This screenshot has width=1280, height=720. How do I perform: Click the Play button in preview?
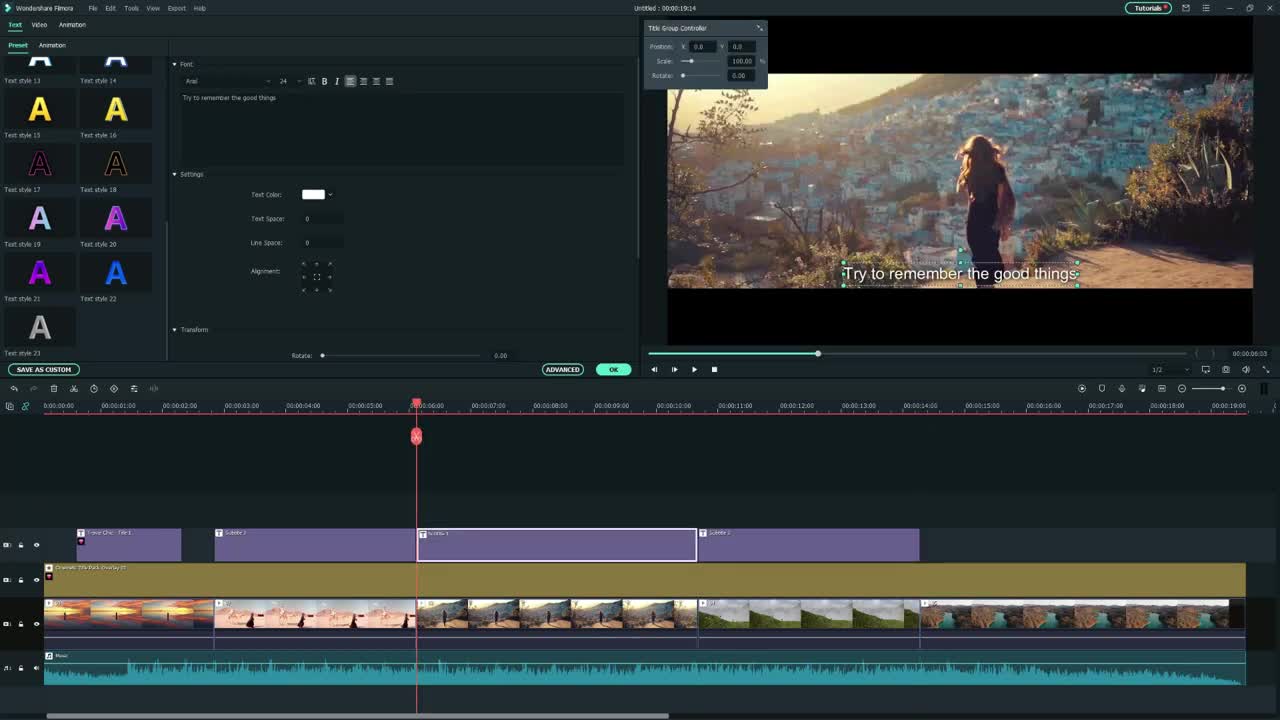[694, 369]
